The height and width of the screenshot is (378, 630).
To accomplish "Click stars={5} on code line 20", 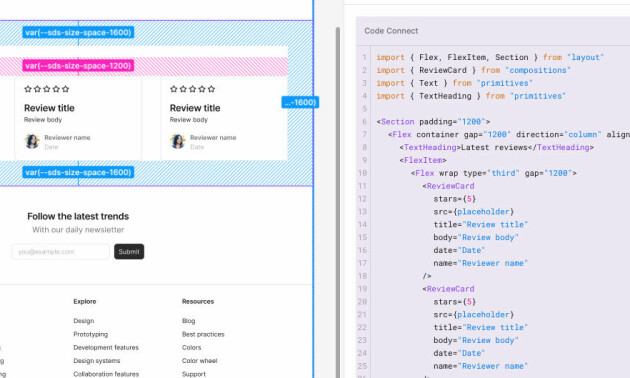I will point(454,302).
